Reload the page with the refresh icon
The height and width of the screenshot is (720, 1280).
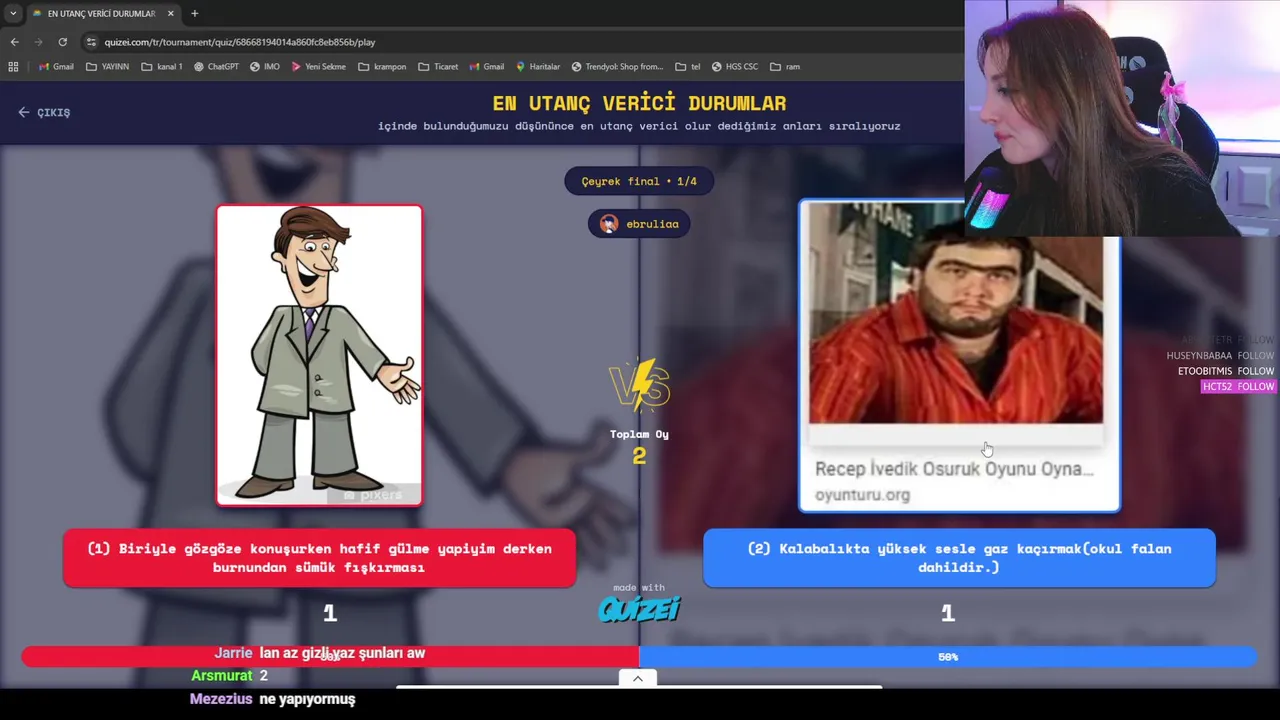(x=62, y=42)
